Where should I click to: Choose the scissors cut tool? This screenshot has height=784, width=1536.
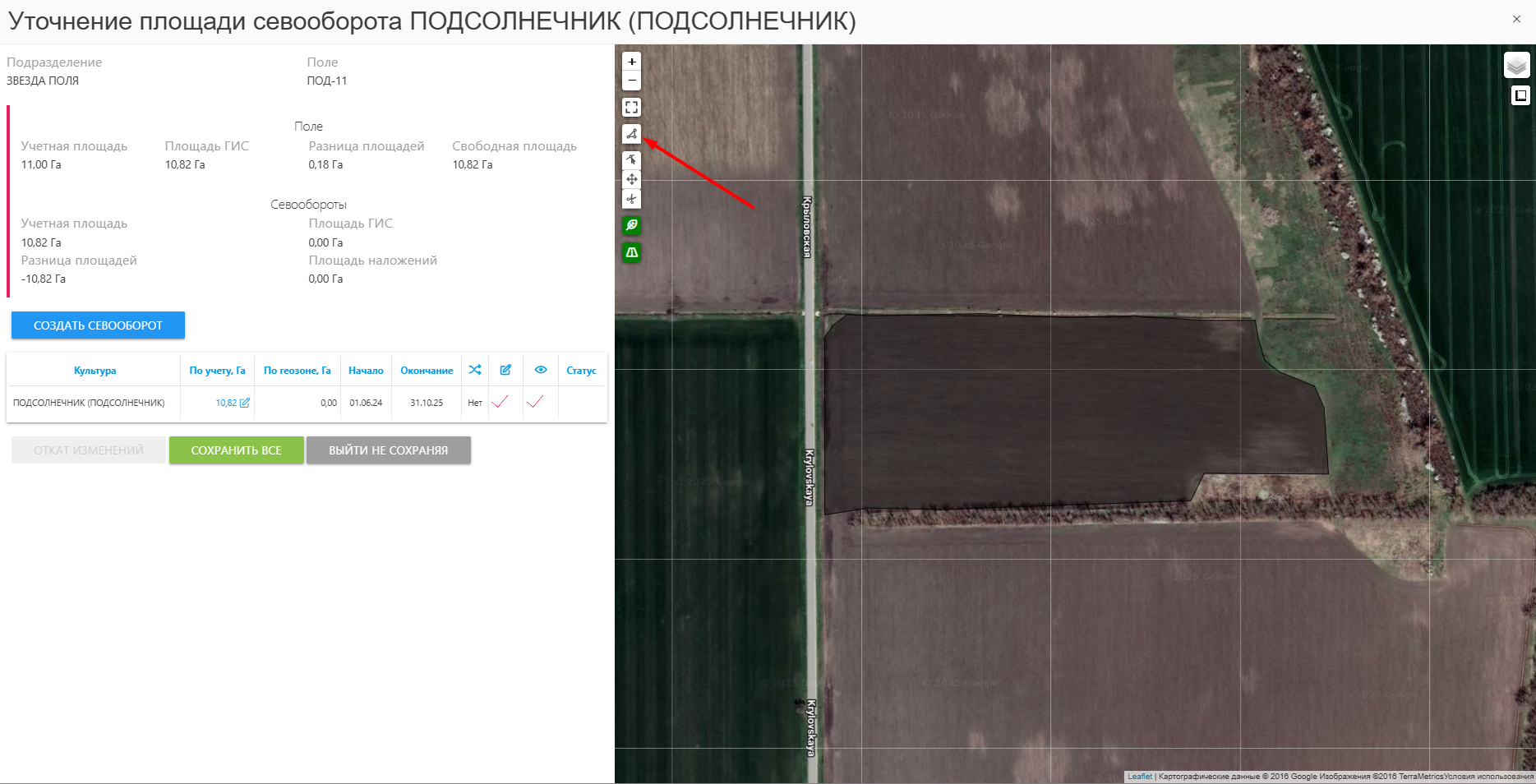point(631,199)
